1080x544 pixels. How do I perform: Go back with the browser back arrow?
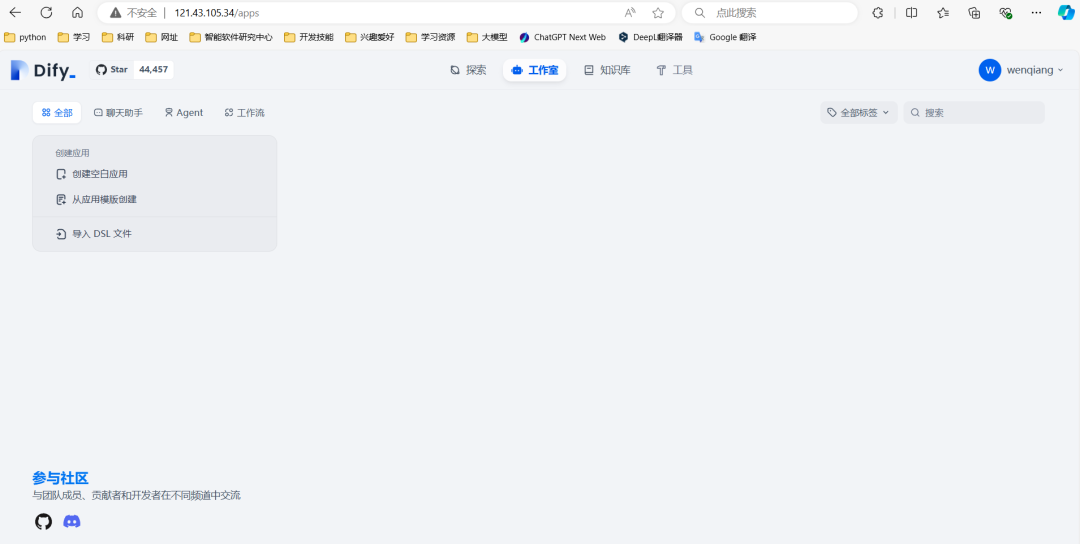pyautogui.click(x=15, y=12)
